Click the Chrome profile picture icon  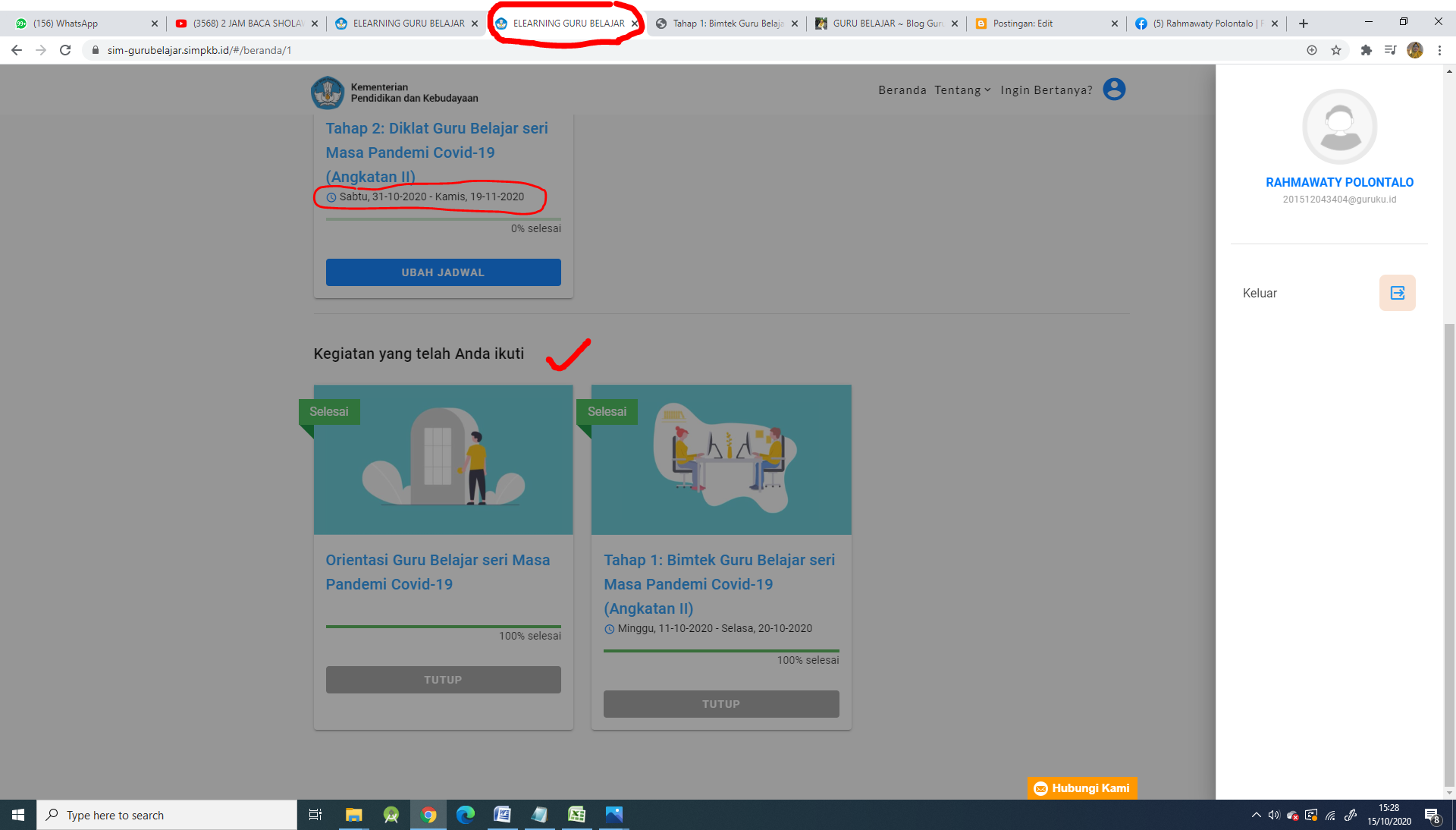point(1415,50)
